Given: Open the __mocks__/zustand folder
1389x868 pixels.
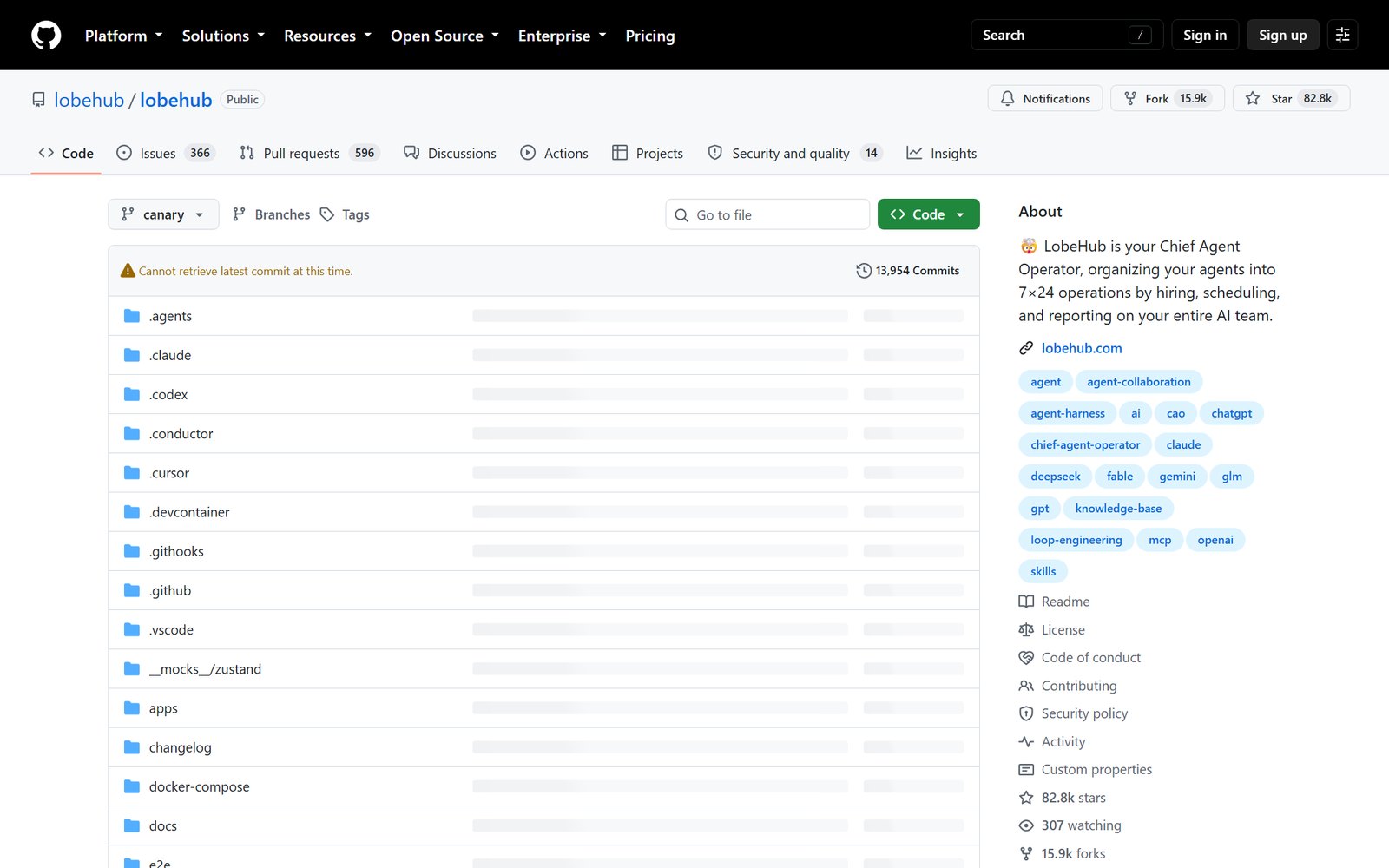Looking at the screenshot, I should 205,669.
